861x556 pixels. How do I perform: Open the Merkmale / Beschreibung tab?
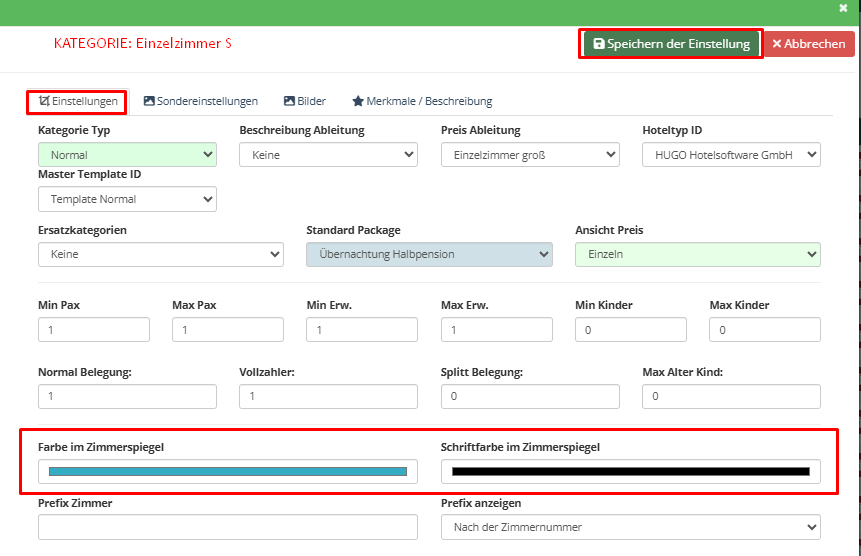[x=422, y=101]
